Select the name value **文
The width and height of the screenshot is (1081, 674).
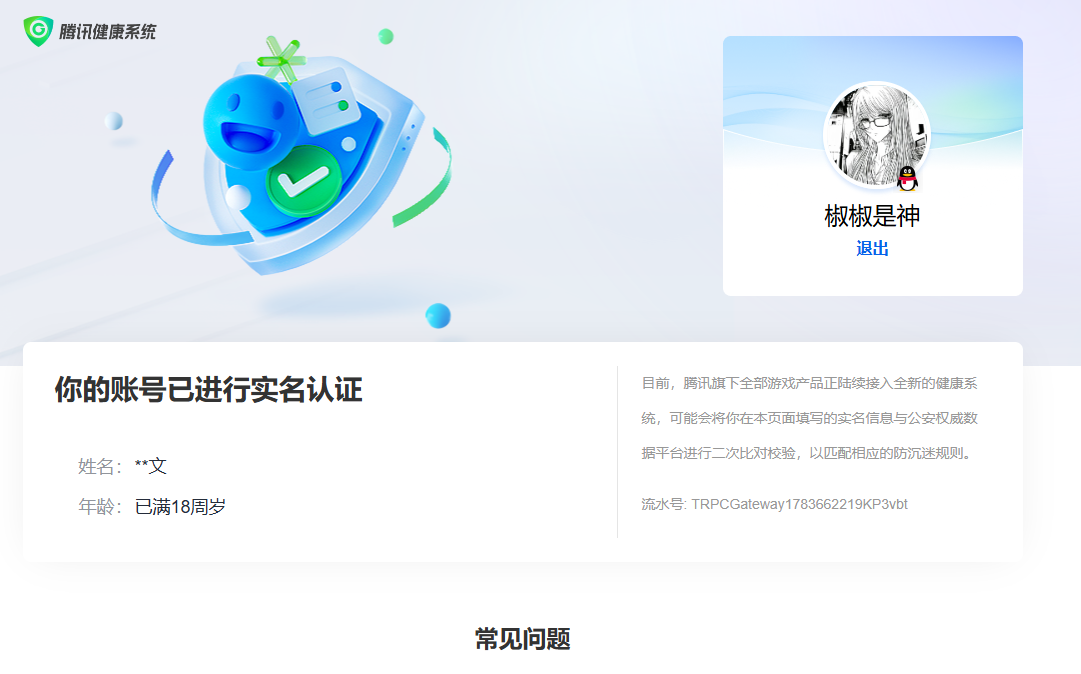pos(150,466)
